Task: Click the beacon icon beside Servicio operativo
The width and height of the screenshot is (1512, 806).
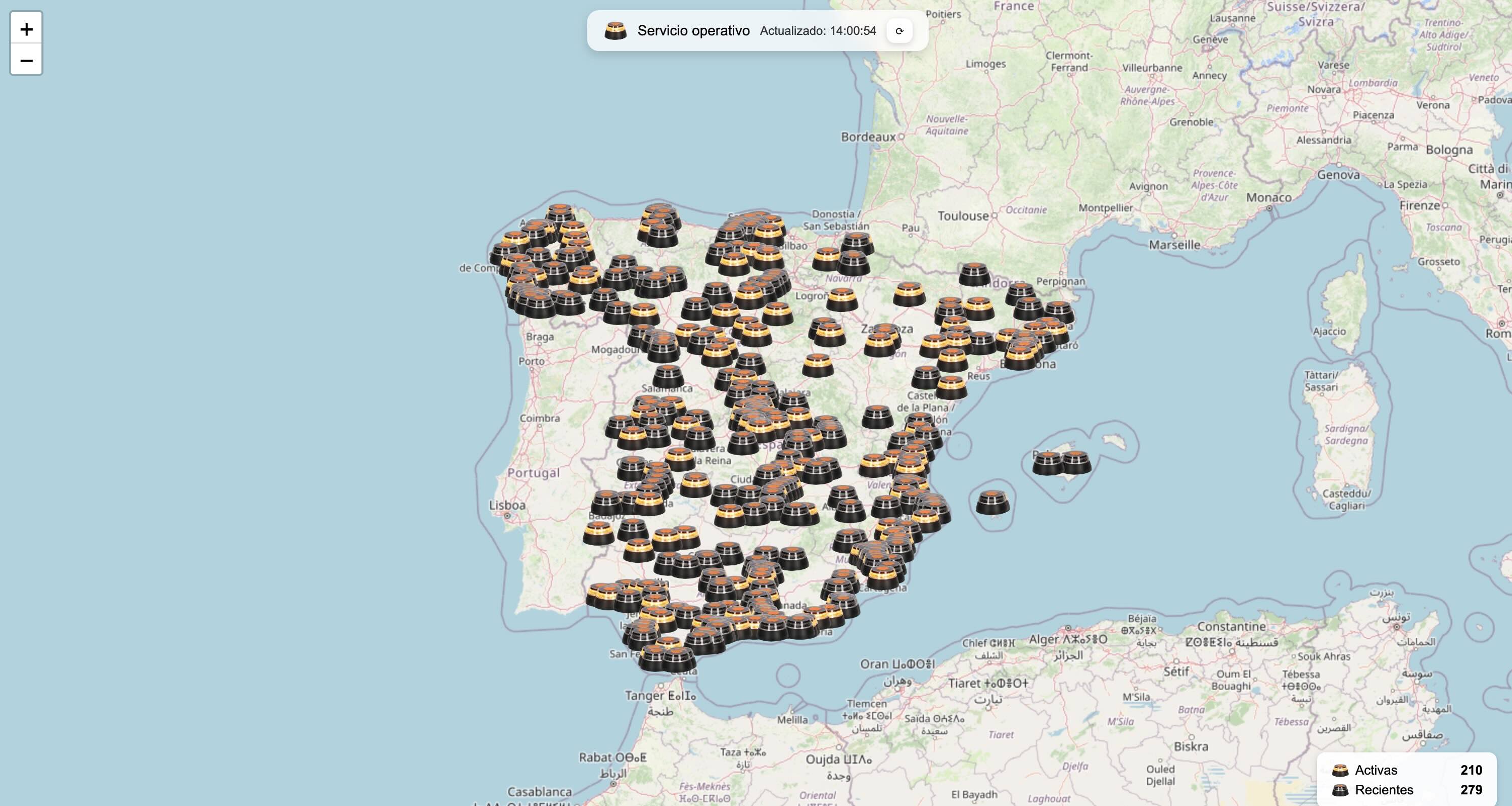Action: (615, 30)
